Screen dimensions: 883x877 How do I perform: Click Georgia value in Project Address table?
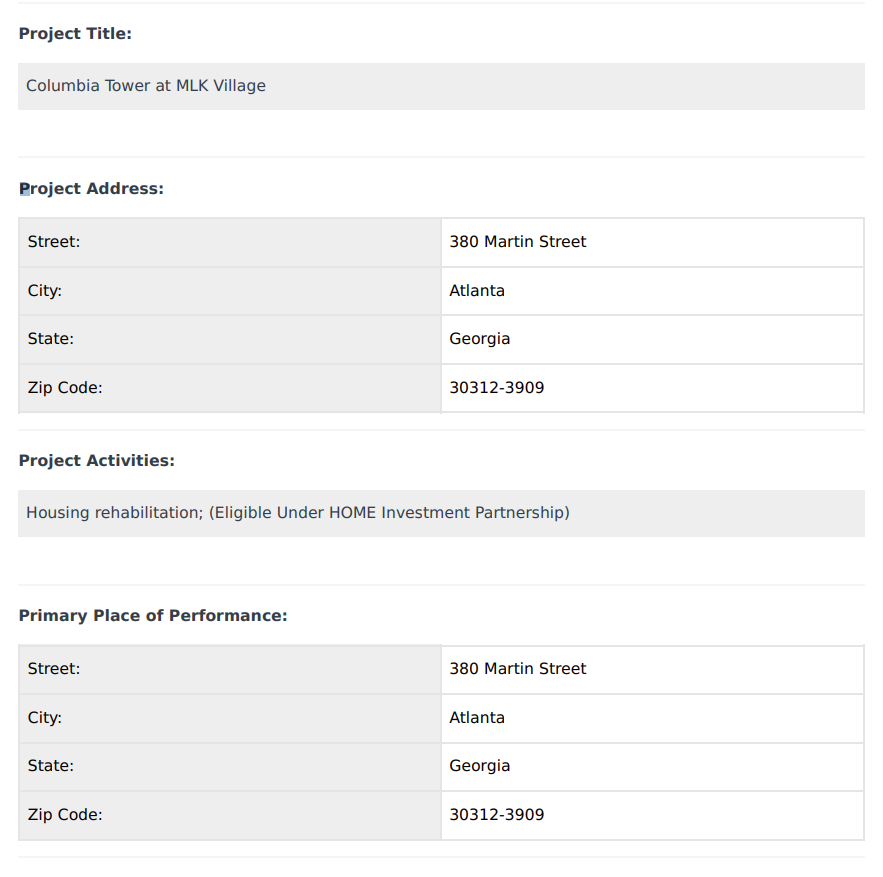pyautogui.click(x=479, y=339)
